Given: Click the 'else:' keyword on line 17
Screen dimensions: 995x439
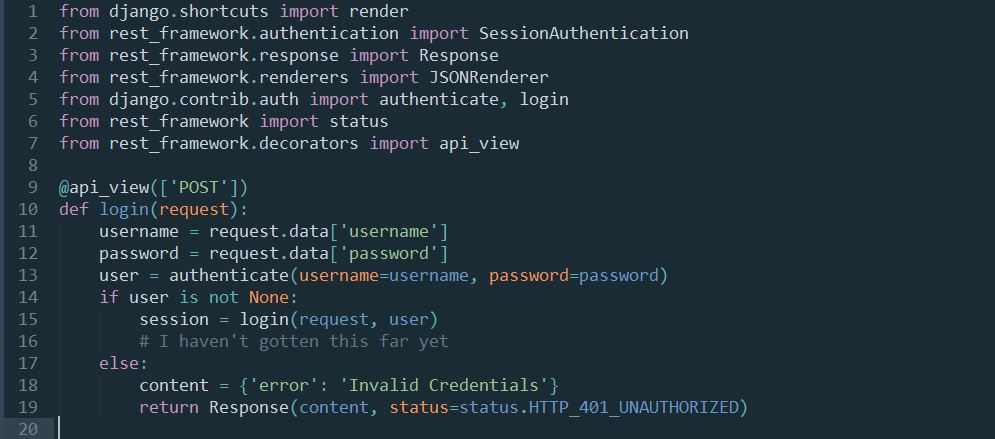Looking at the screenshot, I should point(123,364).
